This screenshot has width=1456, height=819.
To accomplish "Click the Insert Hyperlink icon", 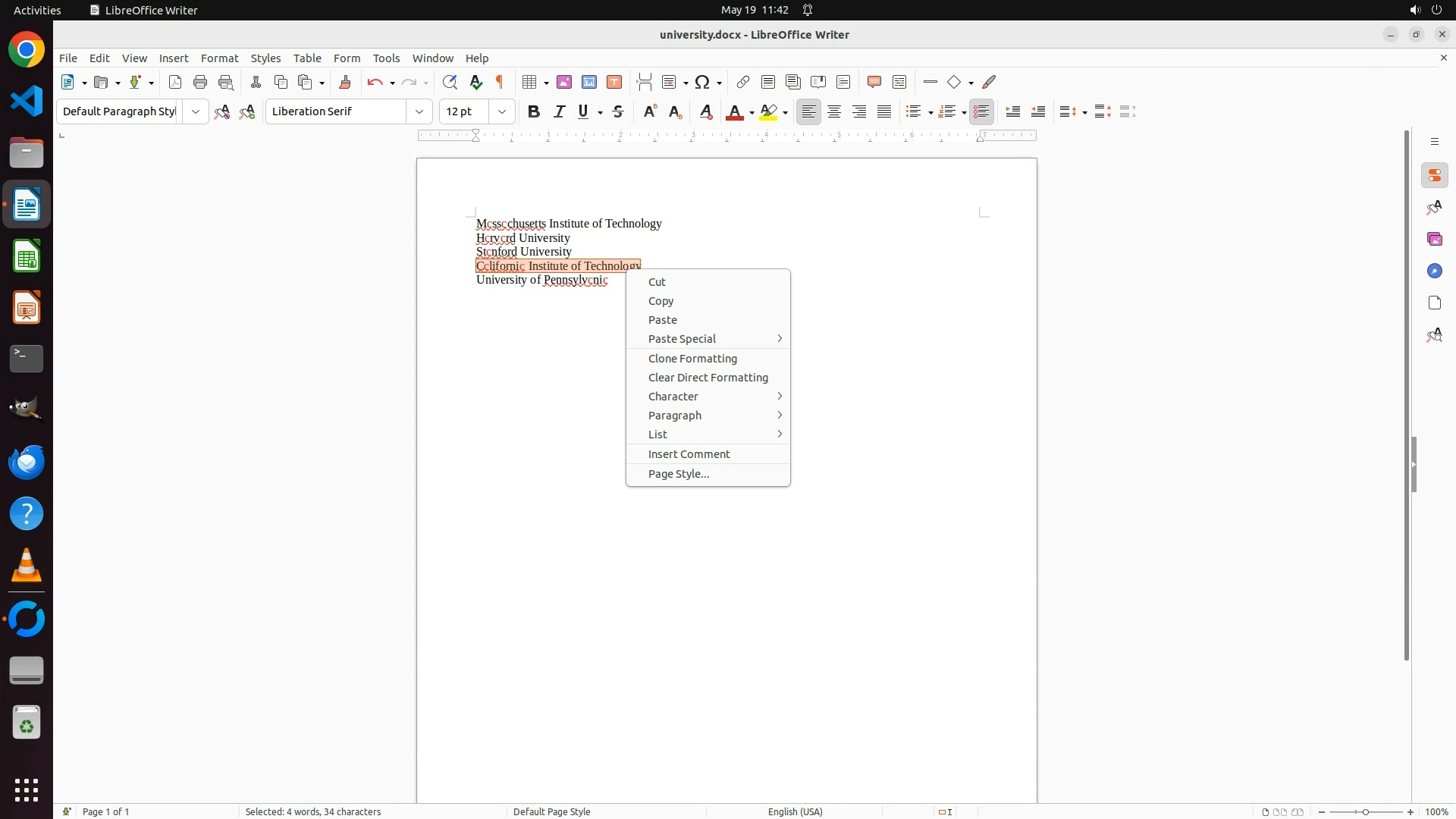I will tap(743, 82).
